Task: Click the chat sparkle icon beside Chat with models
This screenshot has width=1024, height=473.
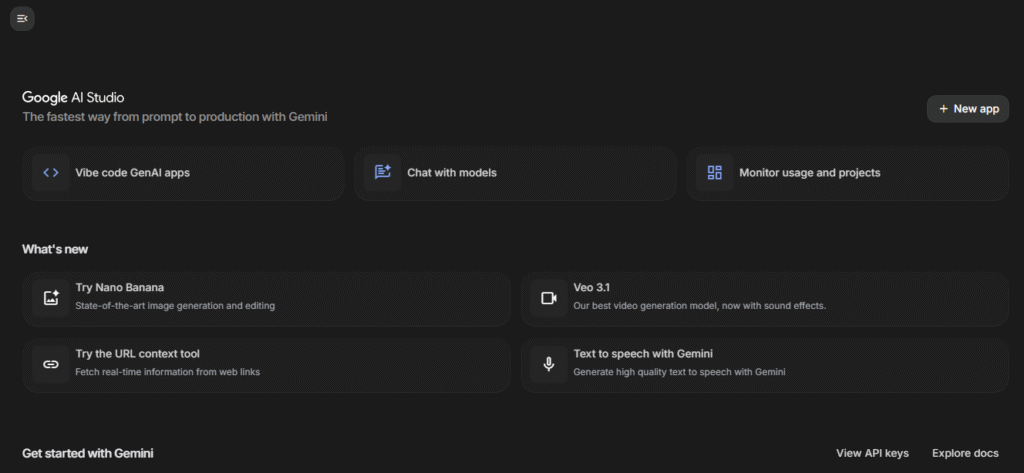Action: 383,173
